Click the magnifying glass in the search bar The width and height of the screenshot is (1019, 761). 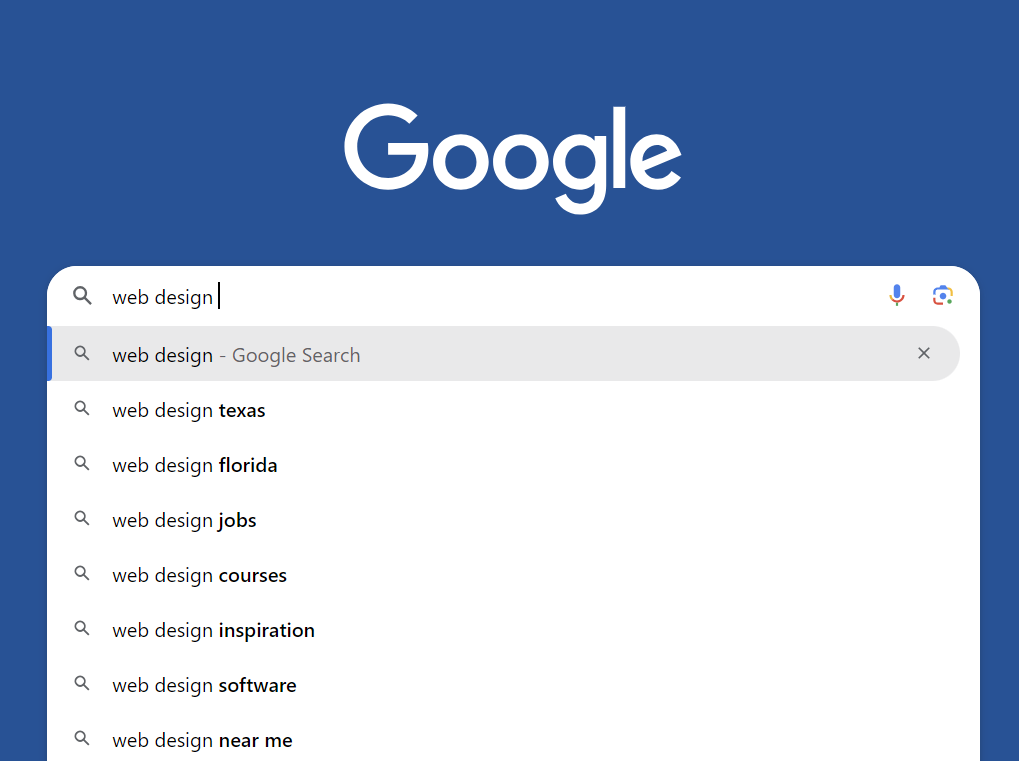point(82,296)
